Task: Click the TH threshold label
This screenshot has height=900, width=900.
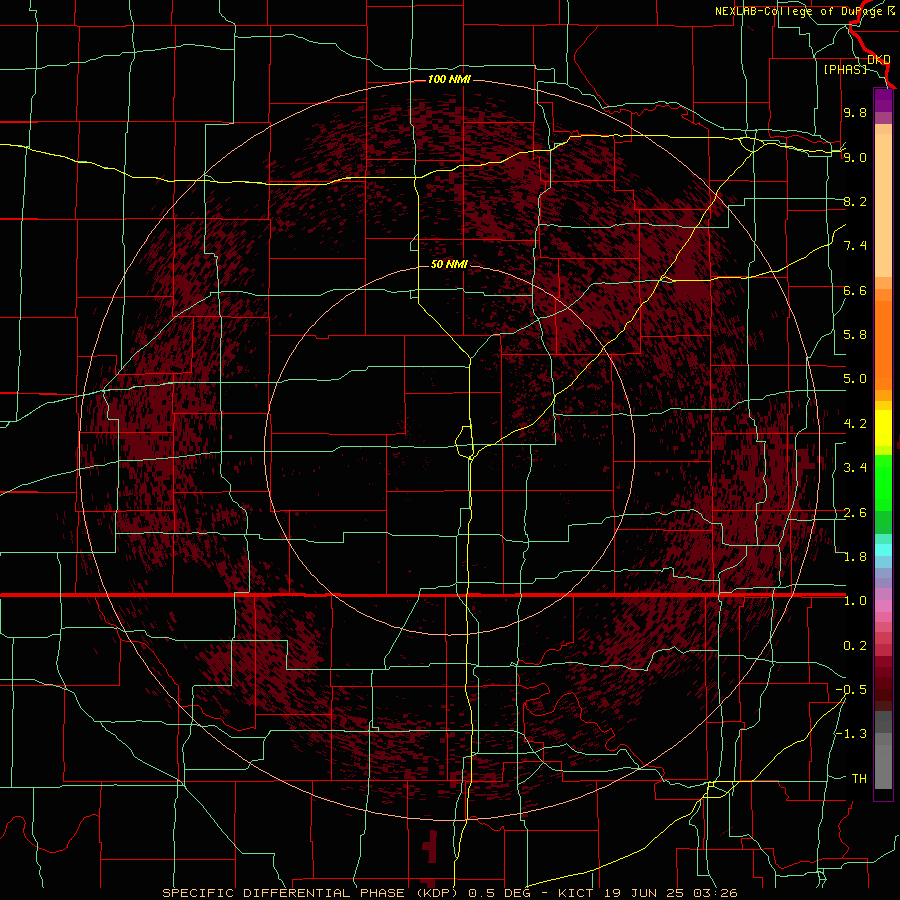Action: coord(859,779)
